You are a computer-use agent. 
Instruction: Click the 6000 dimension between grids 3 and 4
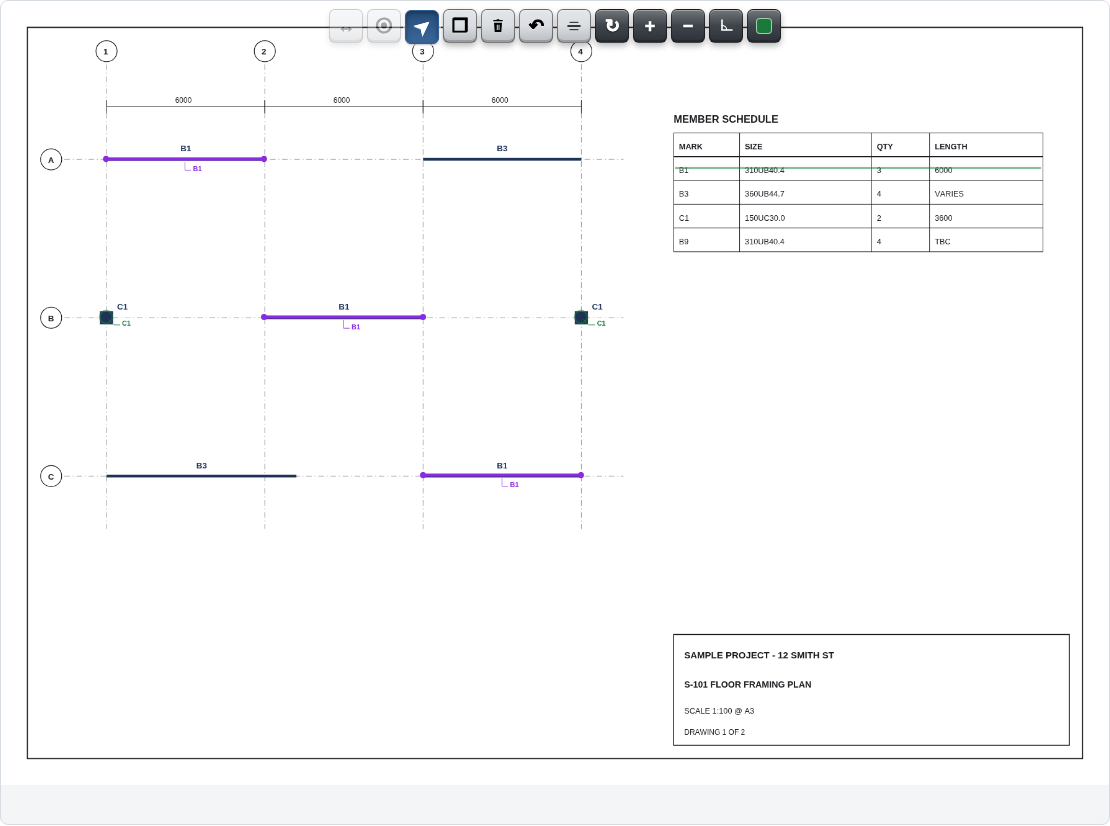click(500, 101)
